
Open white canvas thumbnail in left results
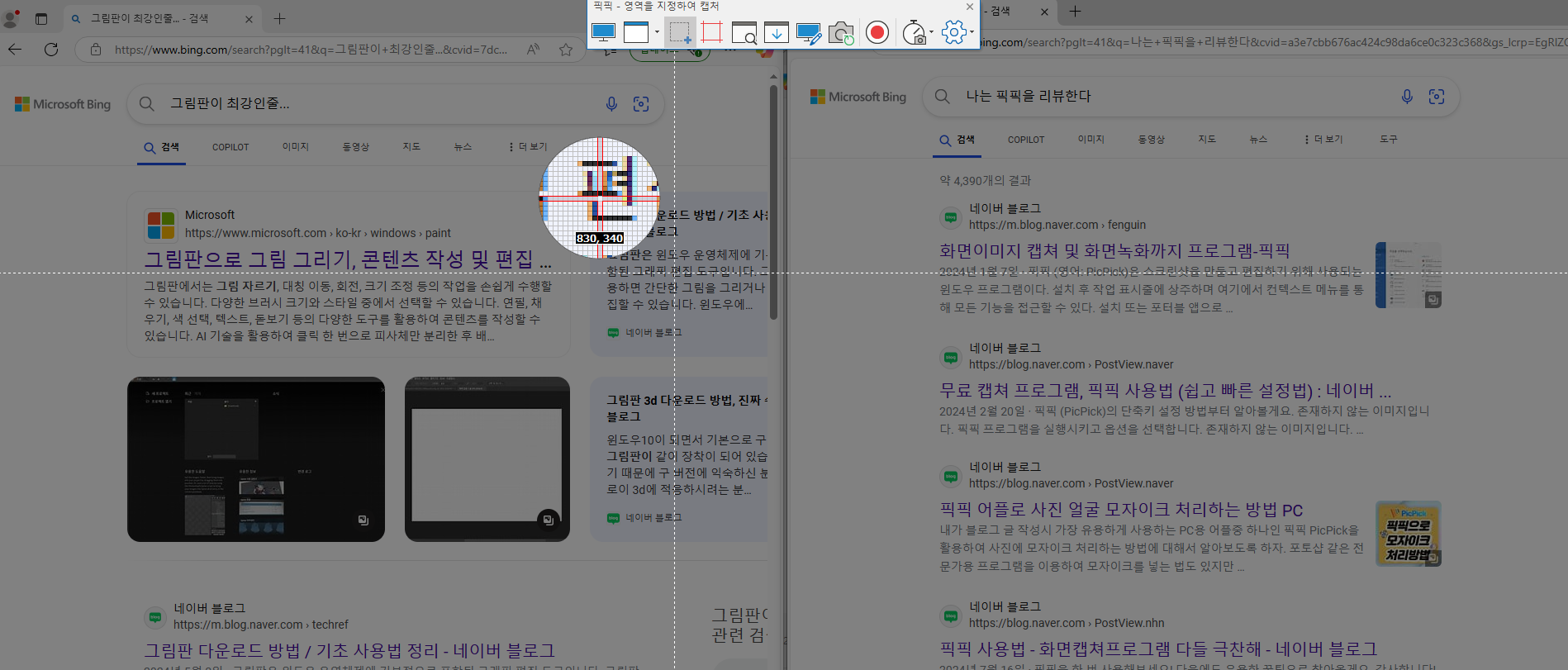pos(487,459)
